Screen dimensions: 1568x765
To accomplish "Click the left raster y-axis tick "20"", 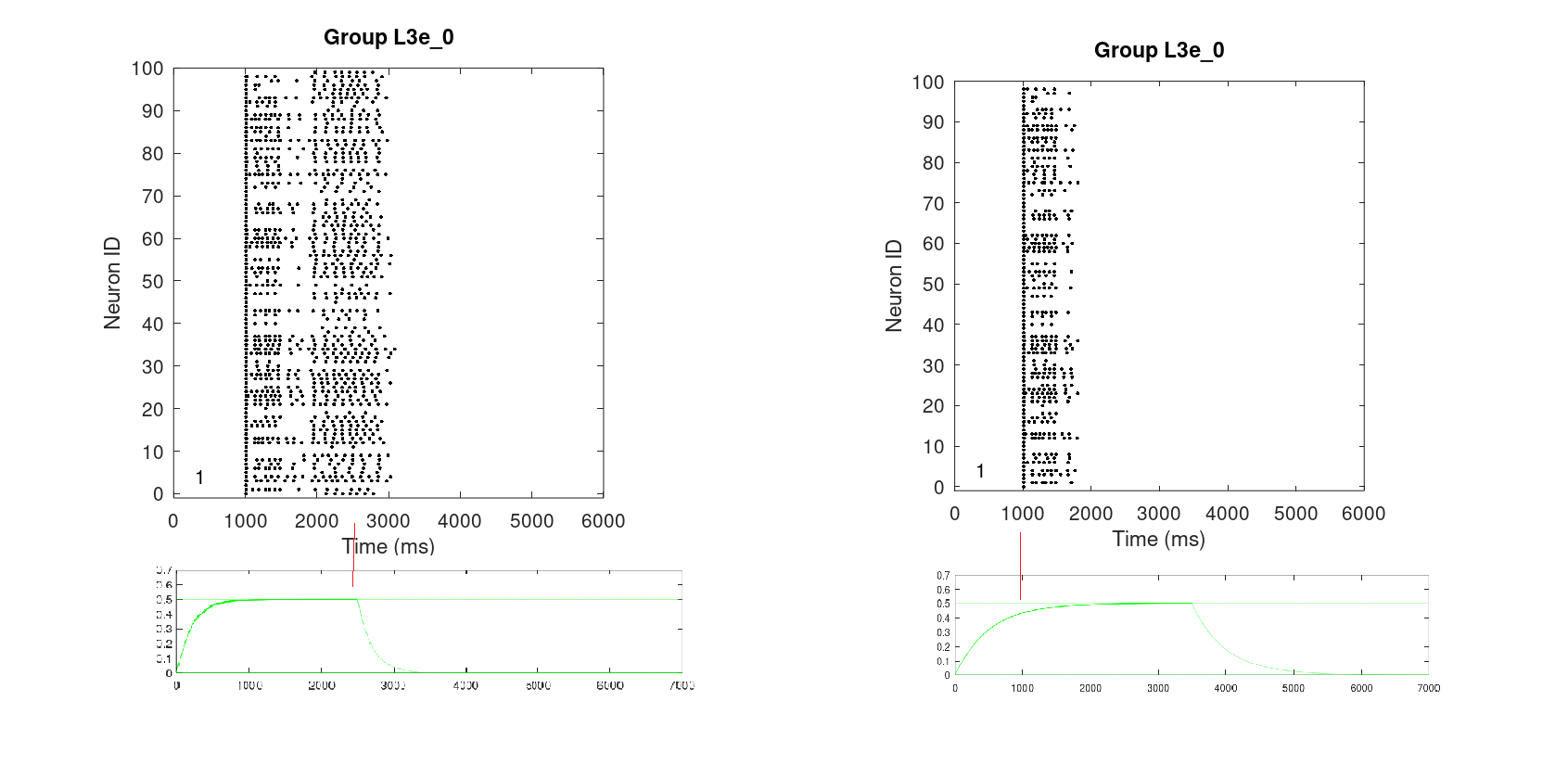I will 153,410.
